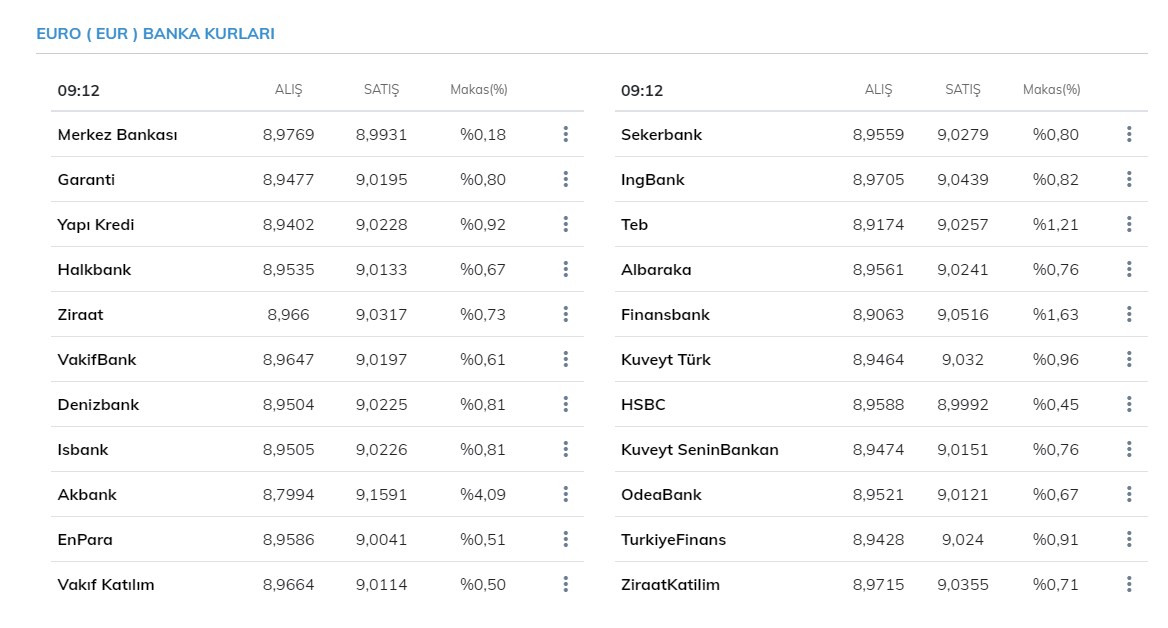Image resolution: width=1168 pixels, height=628 pixels.
Task: Expand the Teb row's options menu
Action: 1129,224
